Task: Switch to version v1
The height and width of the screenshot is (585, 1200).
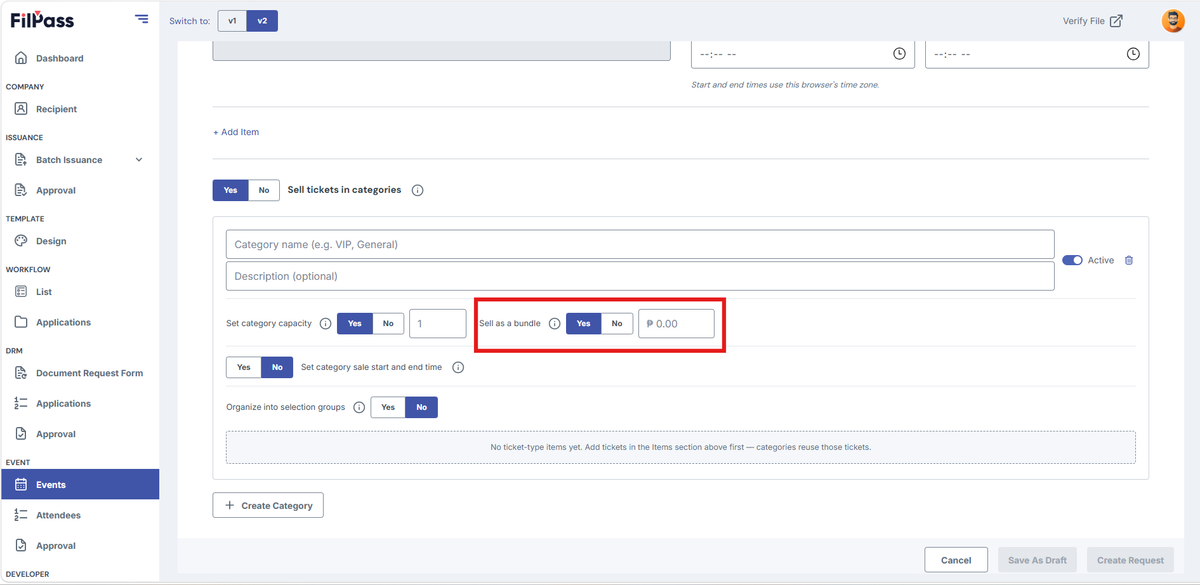Action: [x=232, y=21]
